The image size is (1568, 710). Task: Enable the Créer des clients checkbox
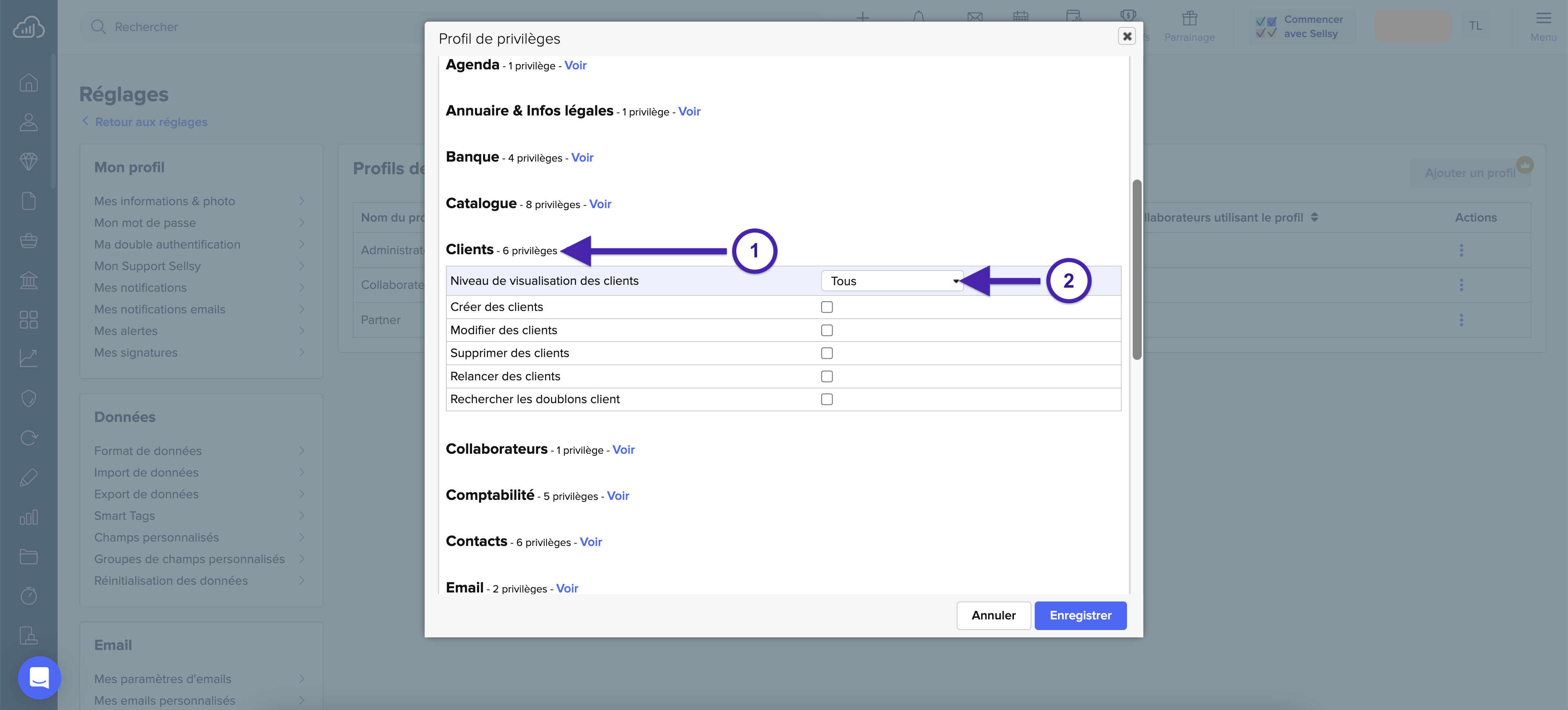tap(826, 307)
